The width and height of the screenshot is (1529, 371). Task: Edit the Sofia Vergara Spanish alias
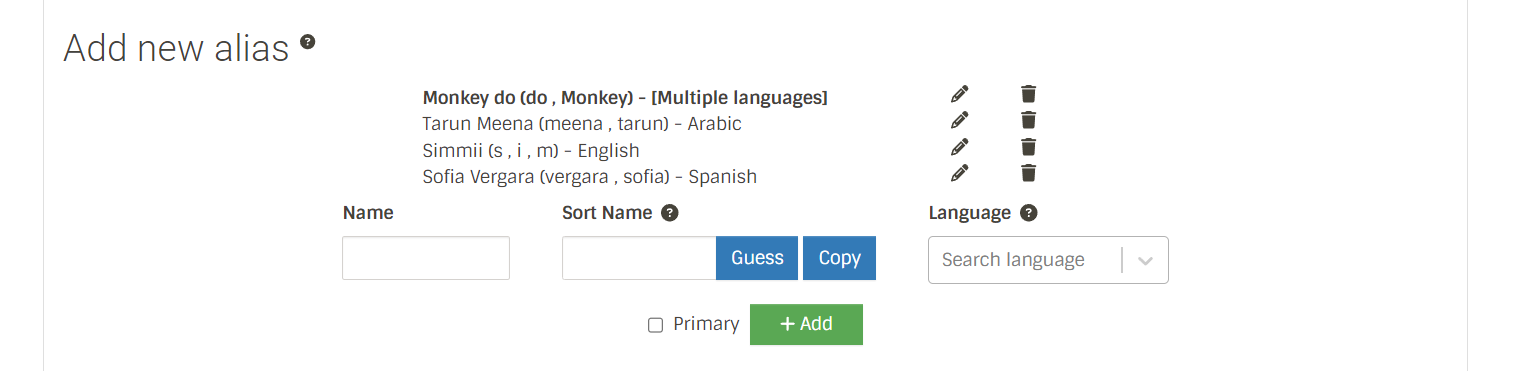960,173
